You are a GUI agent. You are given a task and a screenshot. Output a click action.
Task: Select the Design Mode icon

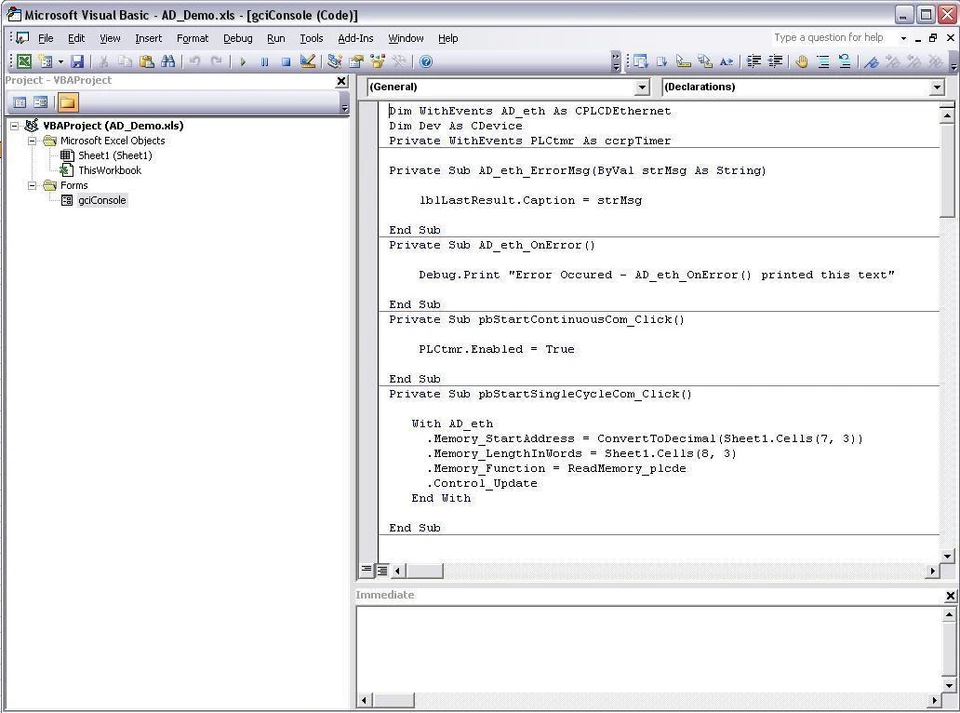click(x=307, y=61)
